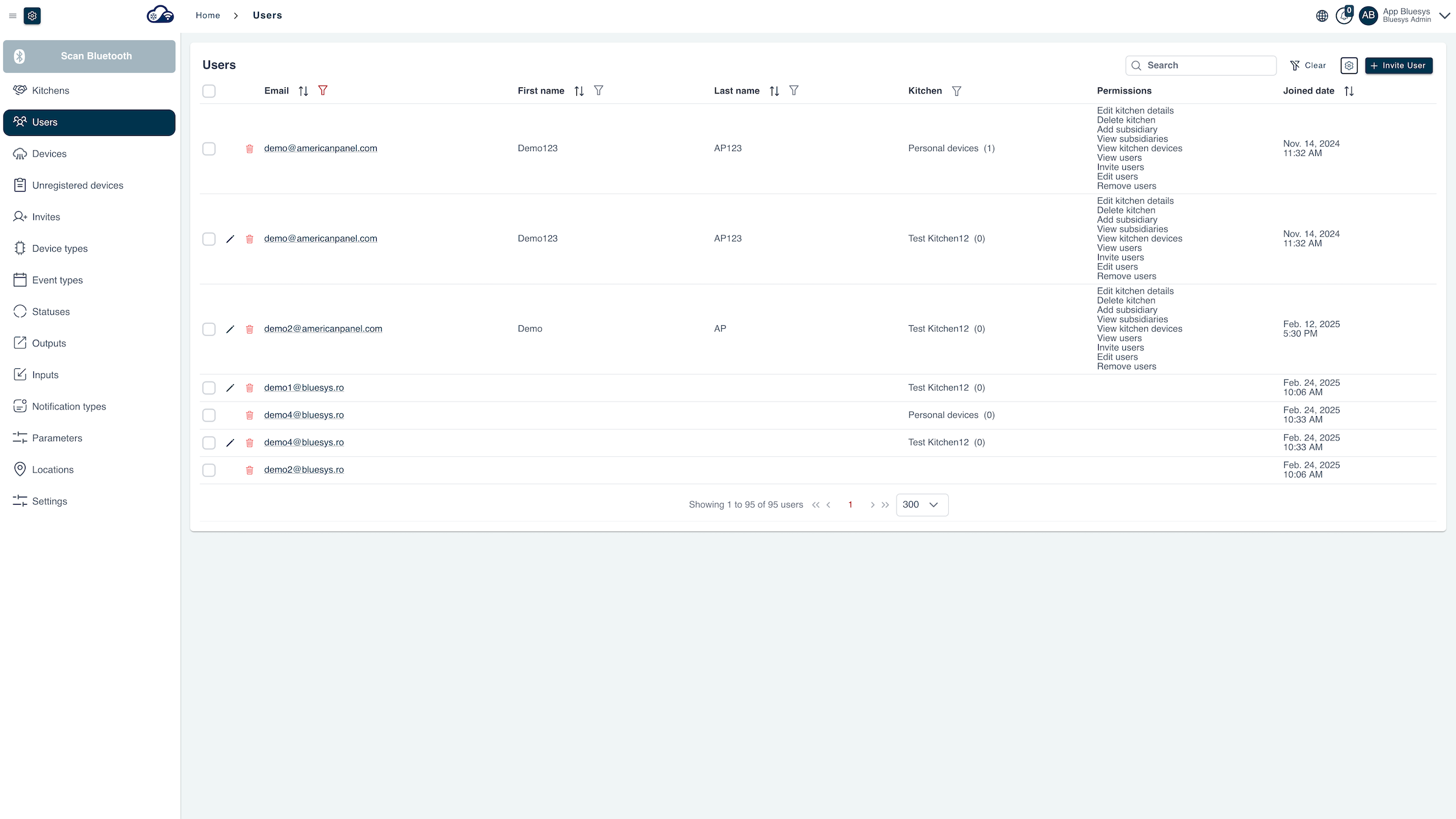
Task: Open the page size 300 dropdown
Action: pos(922,504)
